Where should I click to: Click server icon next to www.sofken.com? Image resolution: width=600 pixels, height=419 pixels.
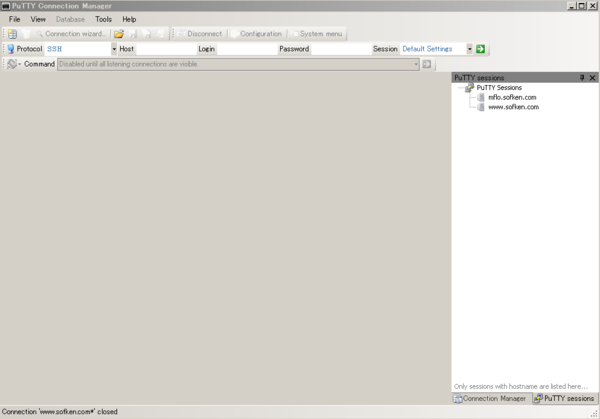click(x=481, y=107)
